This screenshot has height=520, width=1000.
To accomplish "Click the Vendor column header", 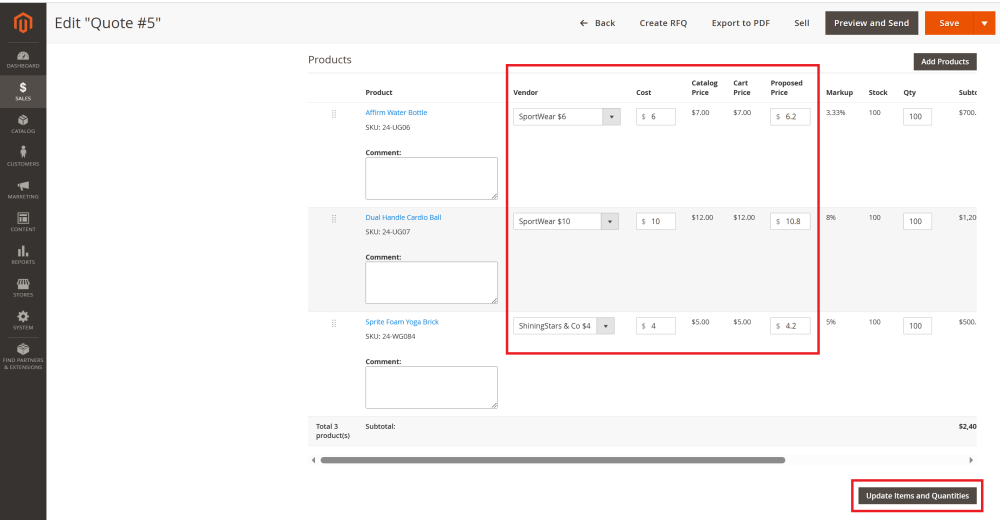I will [526, 93].
